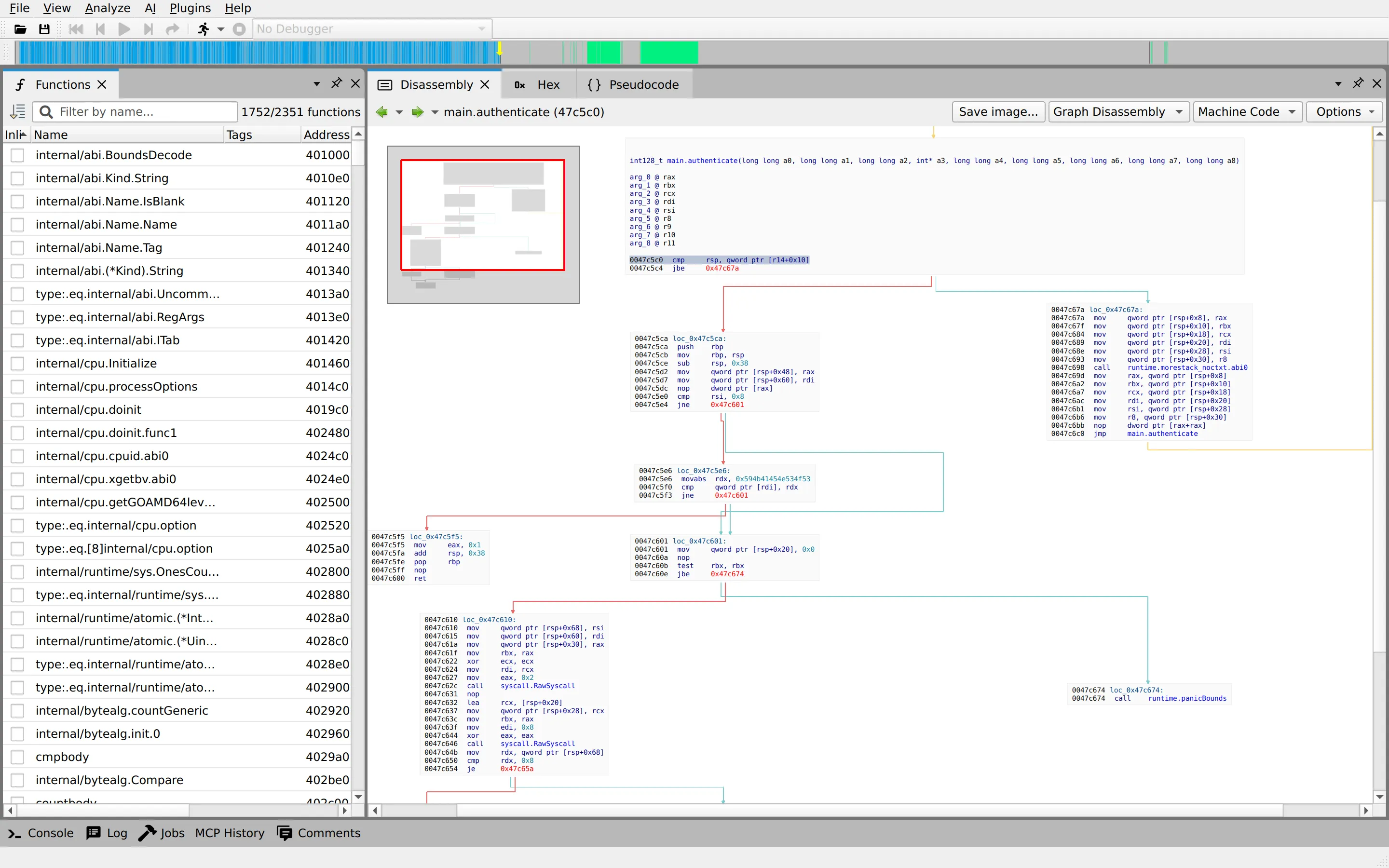This screenshot has height=868, width=1389.
Task: Click the running man debug icon
Action: [203, 29]
